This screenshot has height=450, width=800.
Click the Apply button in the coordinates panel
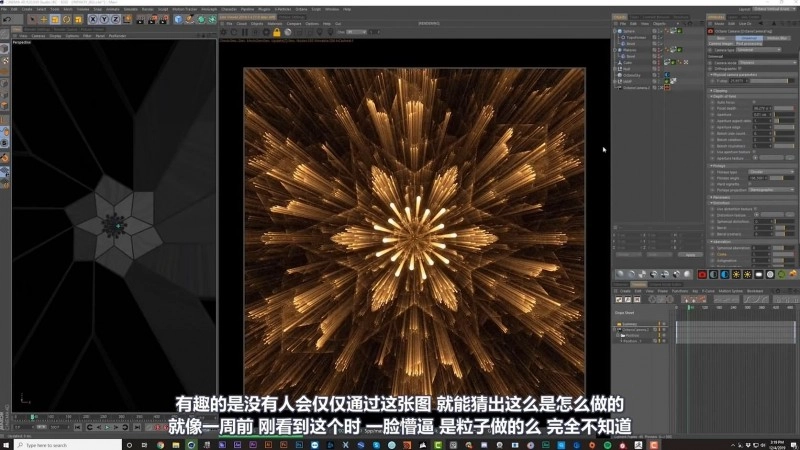(x=688, y=254)
